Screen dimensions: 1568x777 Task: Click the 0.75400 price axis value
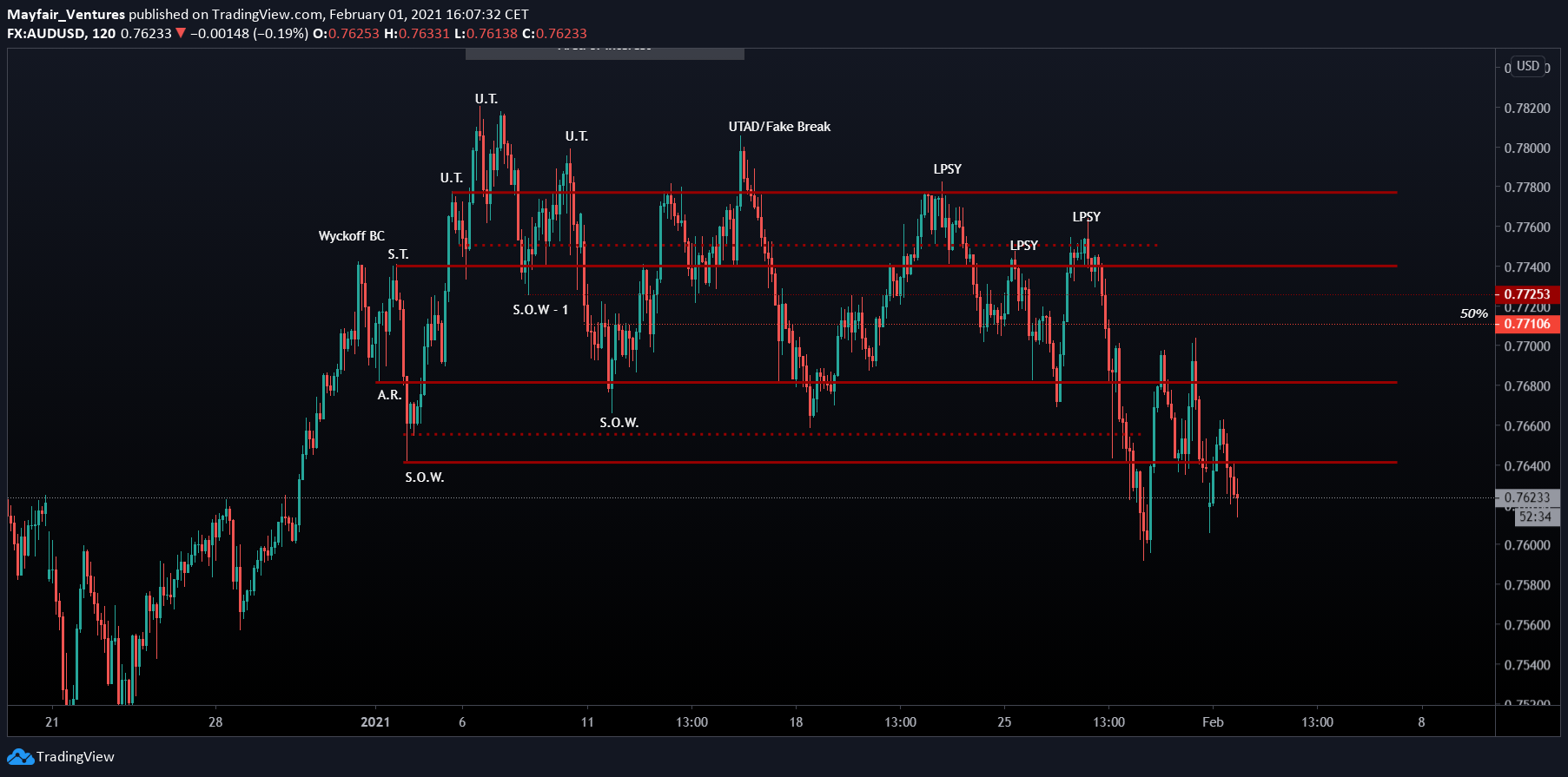point(1527,665)
